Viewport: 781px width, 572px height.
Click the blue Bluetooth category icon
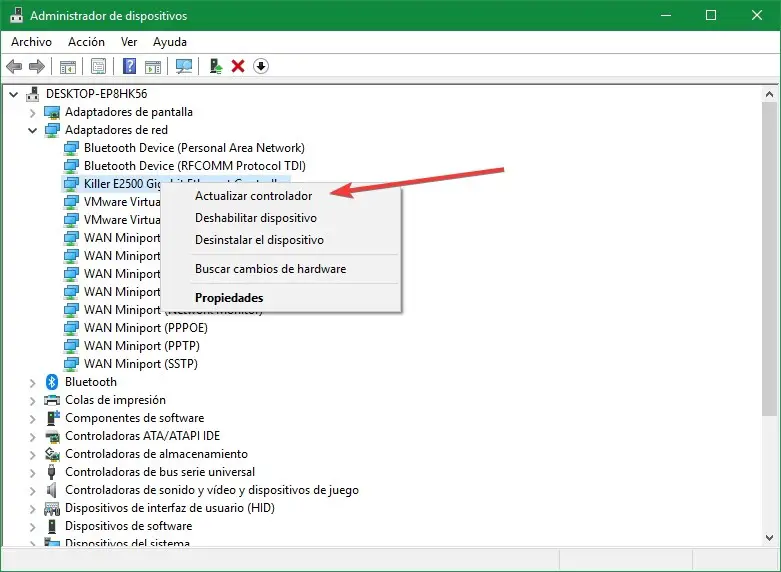pos(52,382)
